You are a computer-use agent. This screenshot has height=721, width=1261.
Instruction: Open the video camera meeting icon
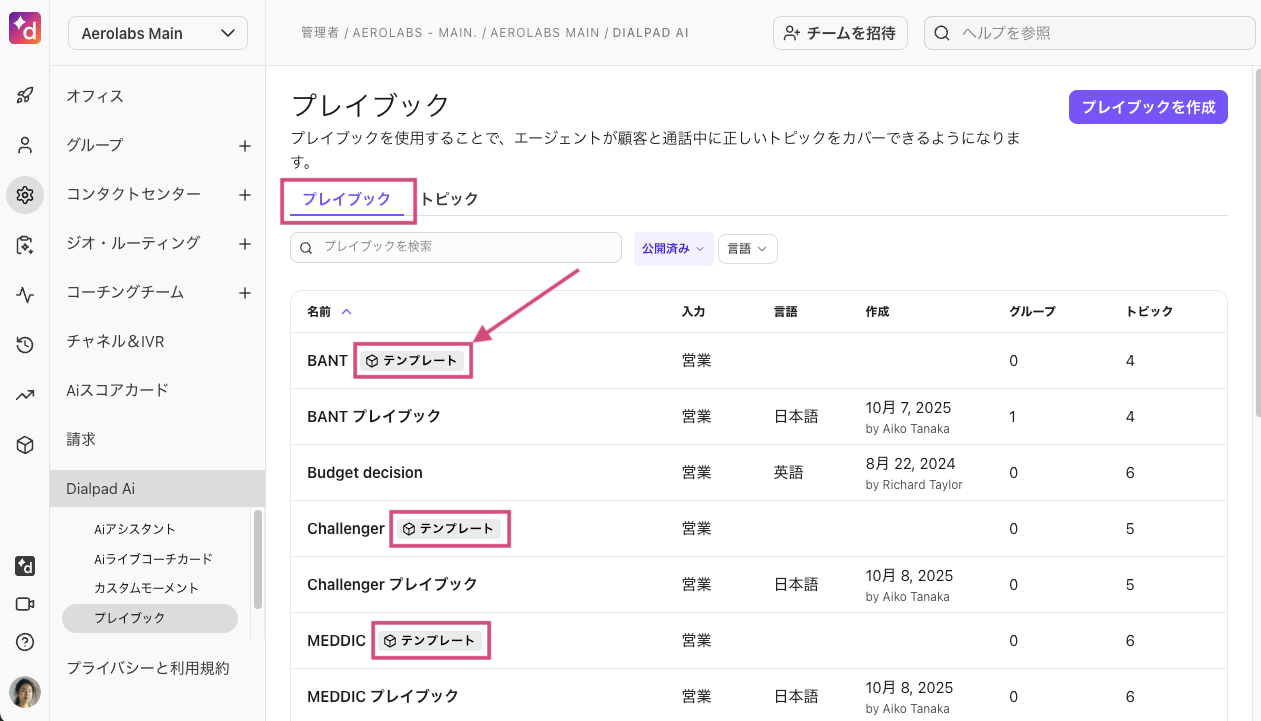coord(25,604)
